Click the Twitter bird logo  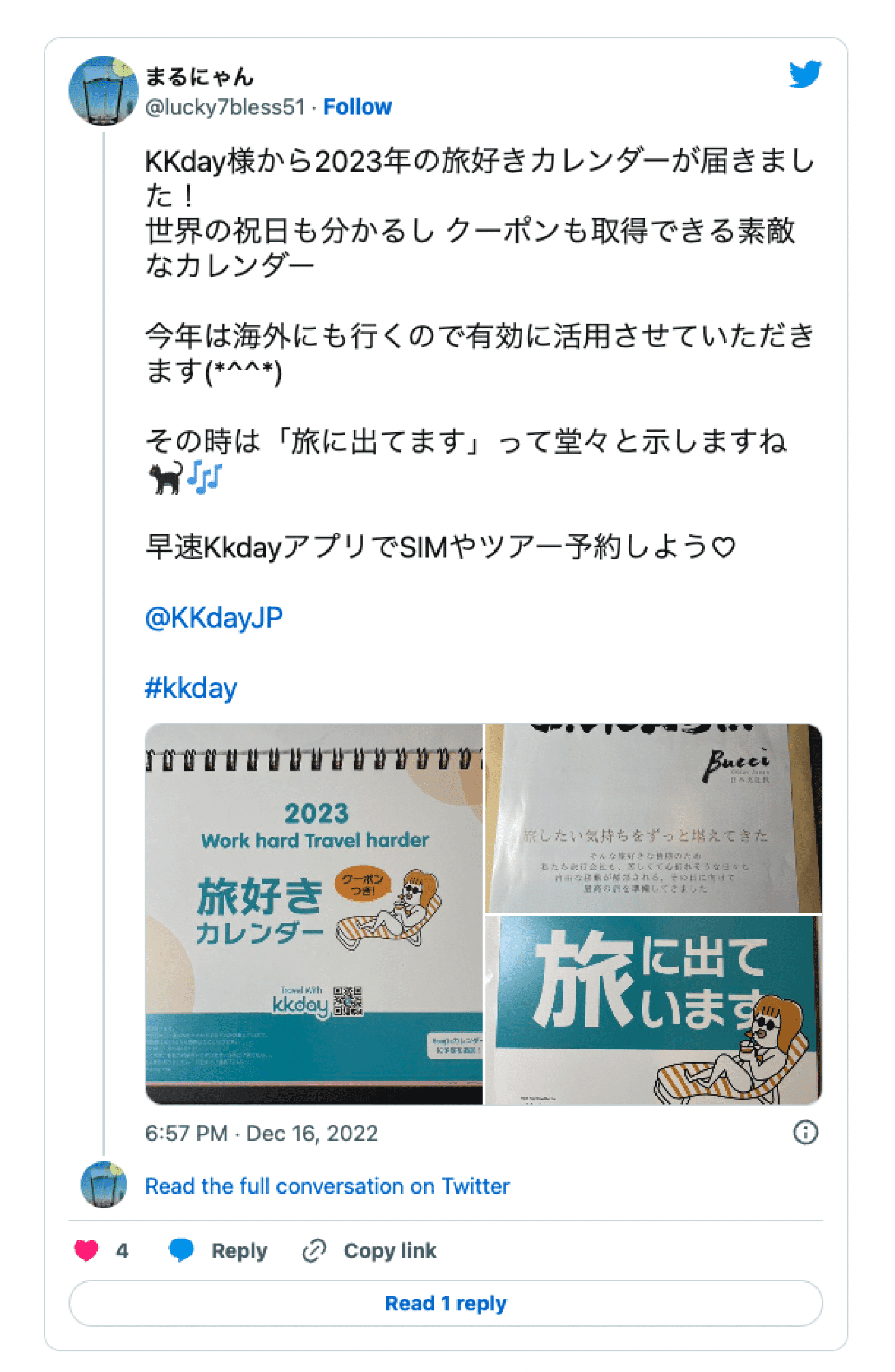point(805,74)
